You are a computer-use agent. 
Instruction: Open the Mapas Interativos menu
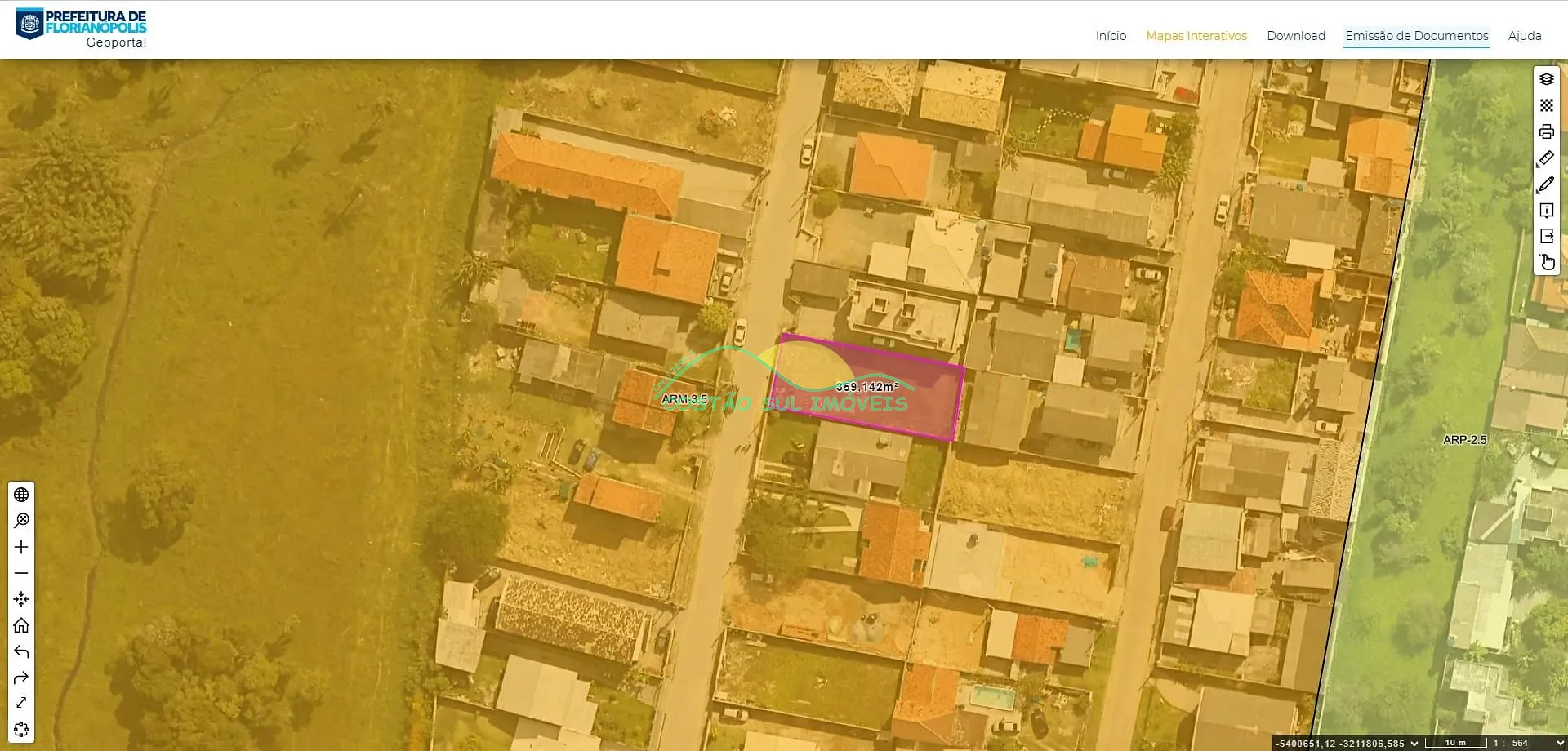pyautogui.click(x=1196, y=36)
